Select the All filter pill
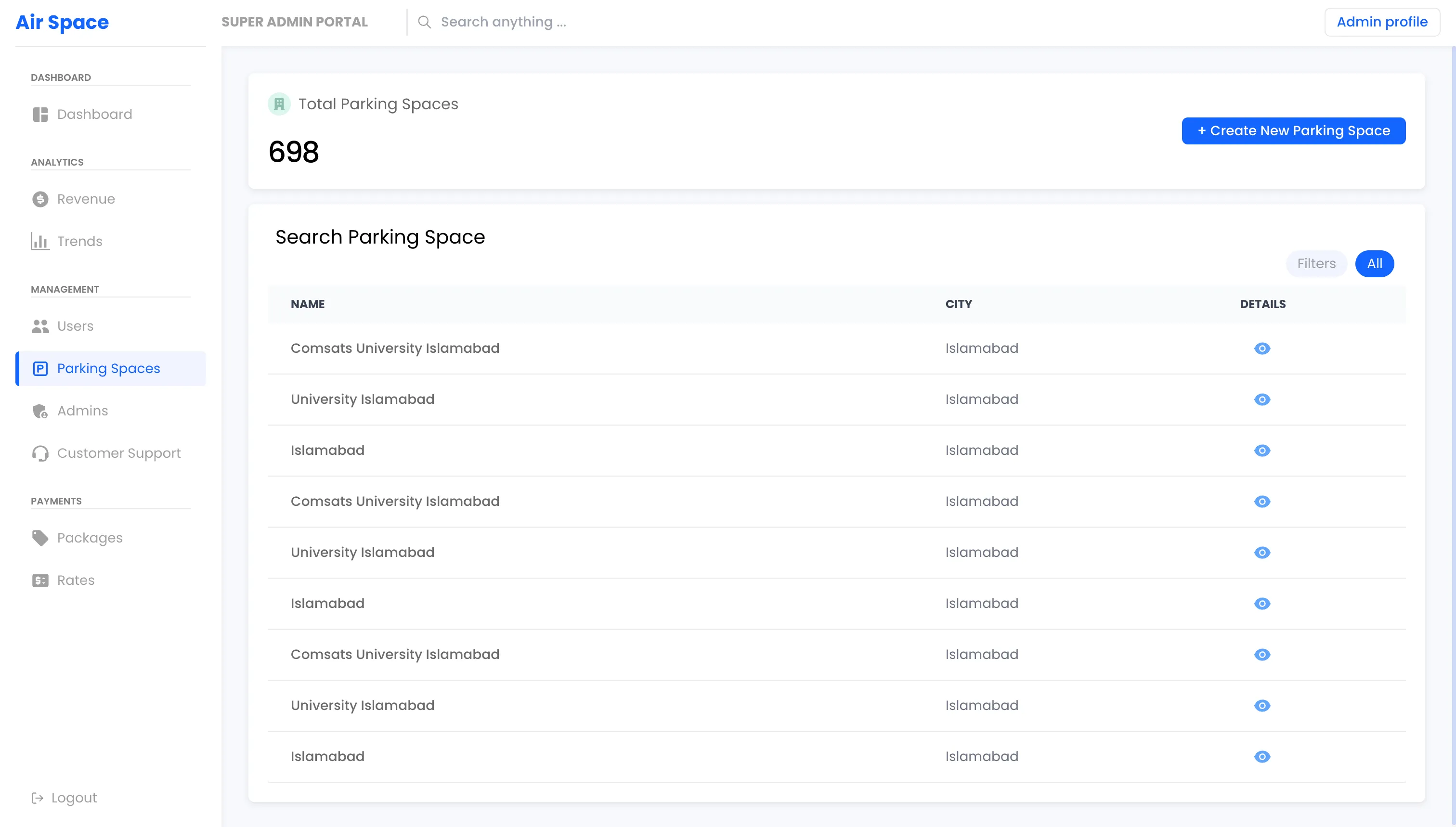 pos(1374,263)
